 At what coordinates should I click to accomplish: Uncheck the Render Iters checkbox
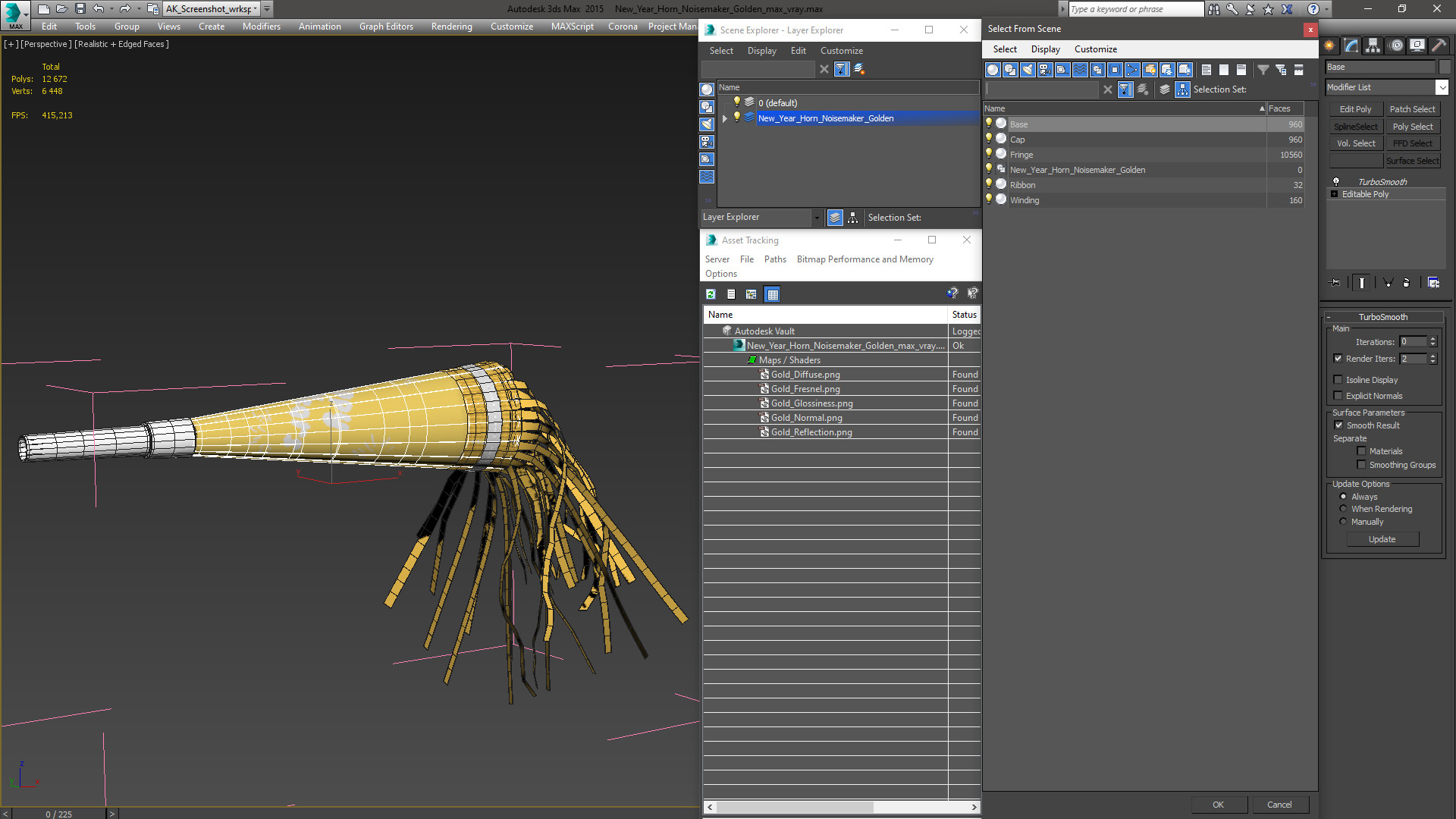coord(1338,359)
